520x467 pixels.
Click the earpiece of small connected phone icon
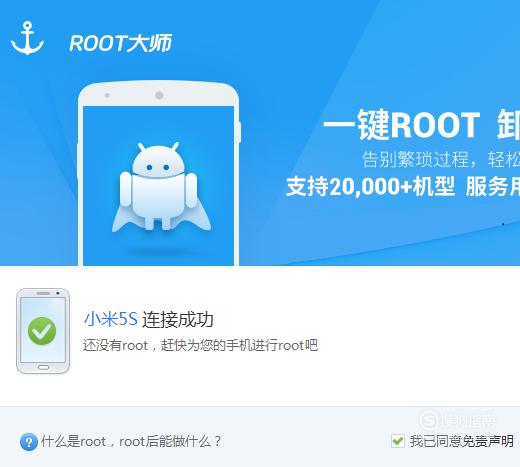click(43, 293)
